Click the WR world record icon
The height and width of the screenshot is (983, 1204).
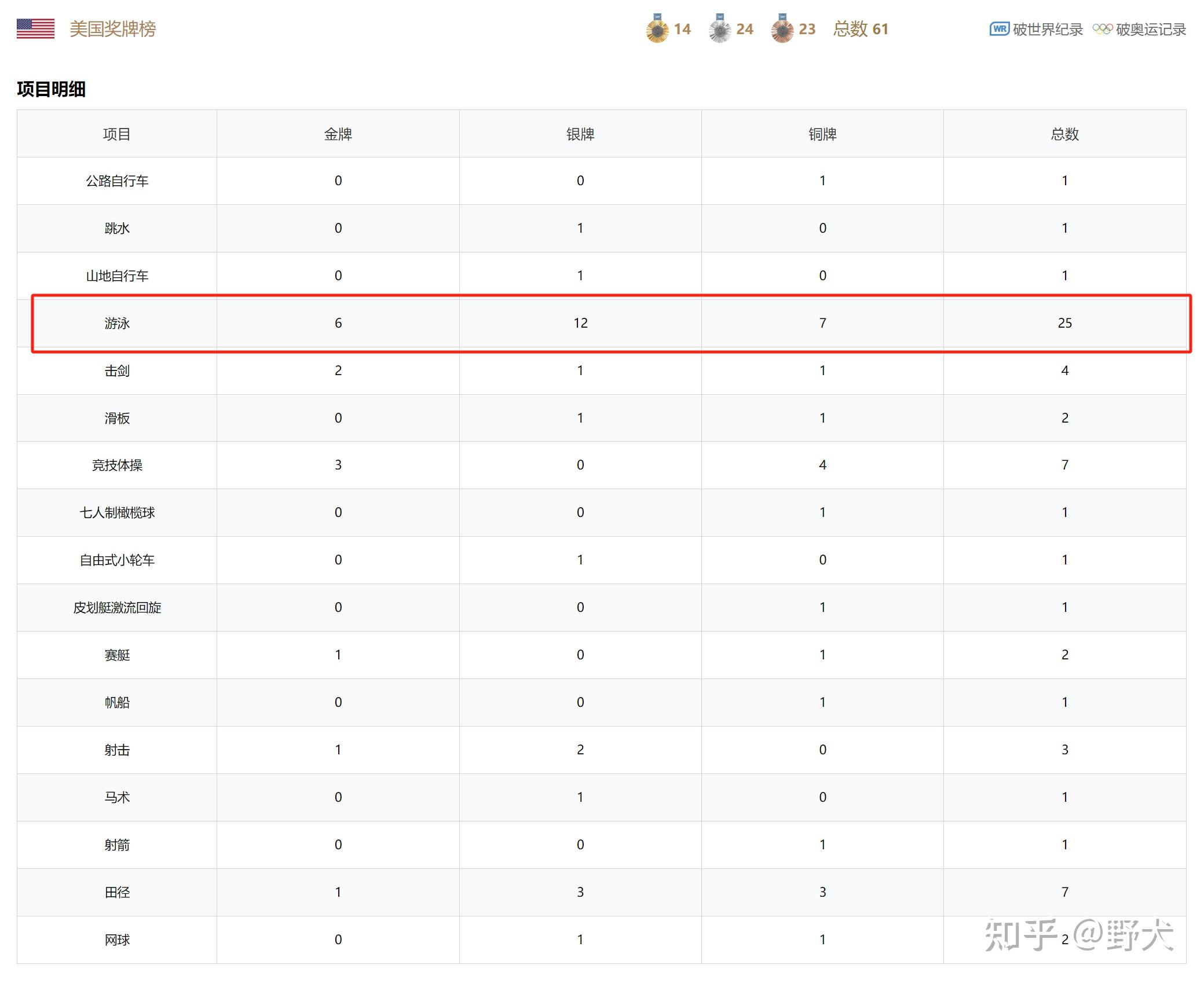(1000, 29)
